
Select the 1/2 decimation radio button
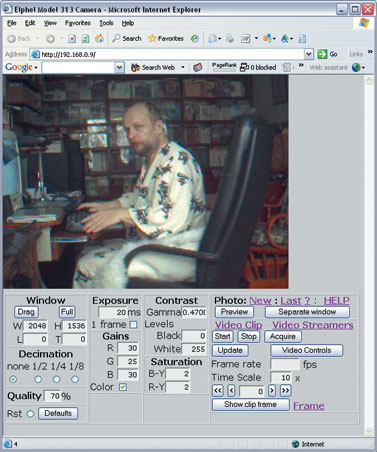pos(38,379)
